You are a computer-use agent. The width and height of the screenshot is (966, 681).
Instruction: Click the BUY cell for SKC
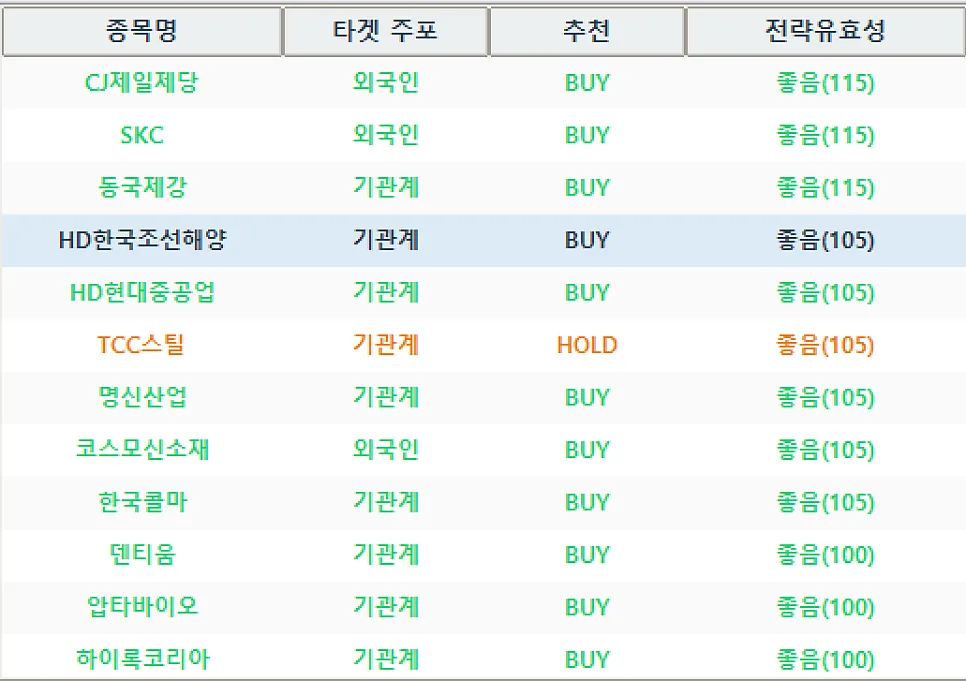586,135
